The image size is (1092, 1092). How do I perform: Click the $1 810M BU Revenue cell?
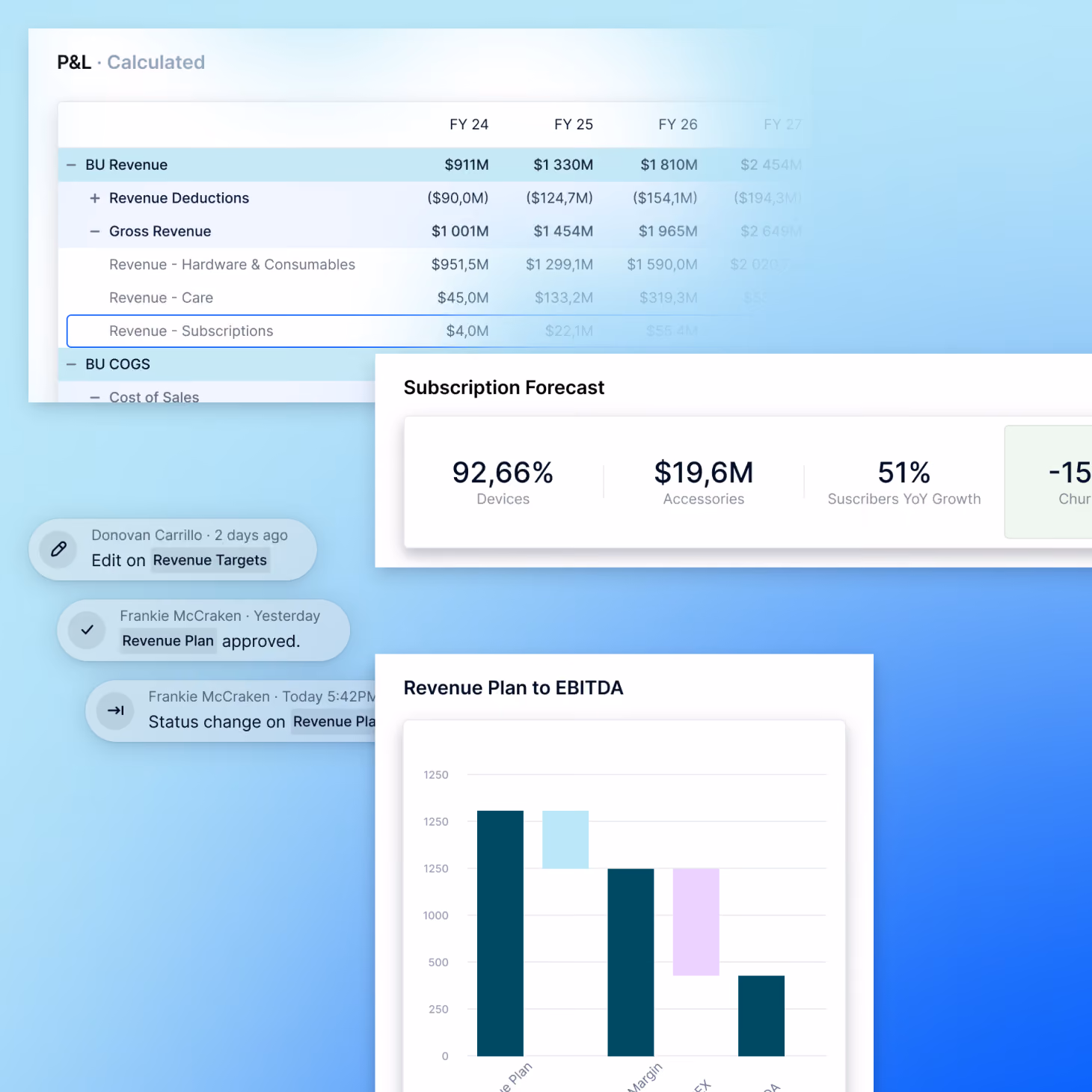tap(669, 165)
